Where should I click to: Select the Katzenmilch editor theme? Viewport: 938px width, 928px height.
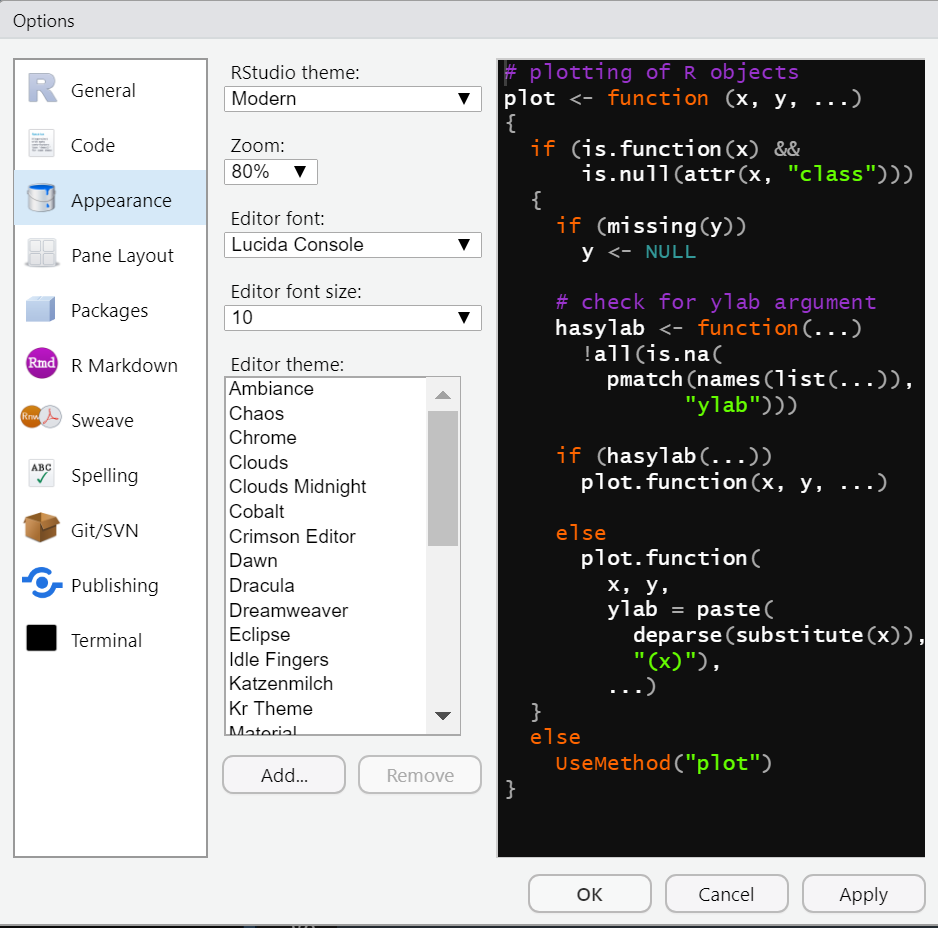[326, 683]
